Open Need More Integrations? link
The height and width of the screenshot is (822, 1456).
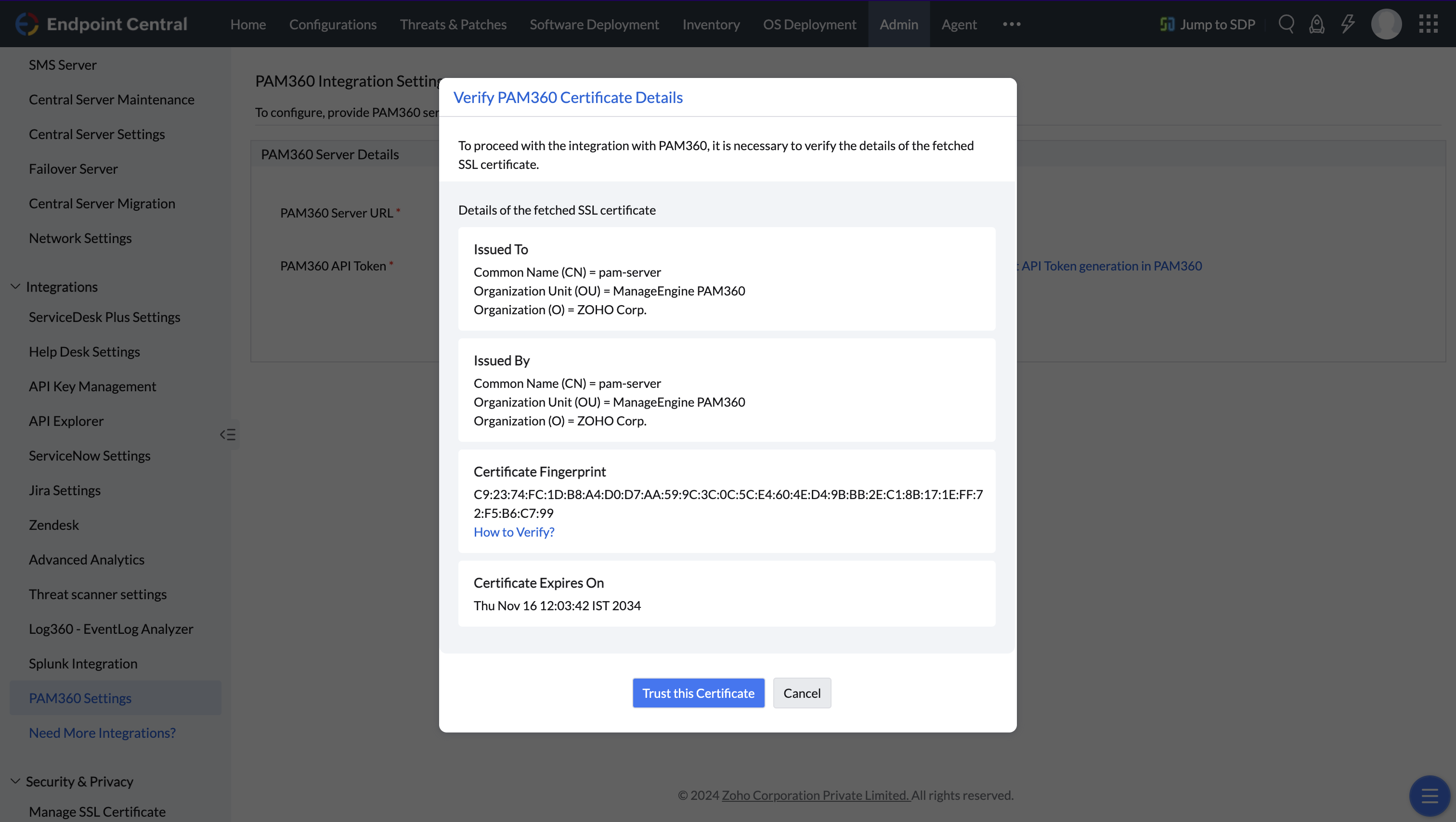pyautogui.click(x=102, y=733)
